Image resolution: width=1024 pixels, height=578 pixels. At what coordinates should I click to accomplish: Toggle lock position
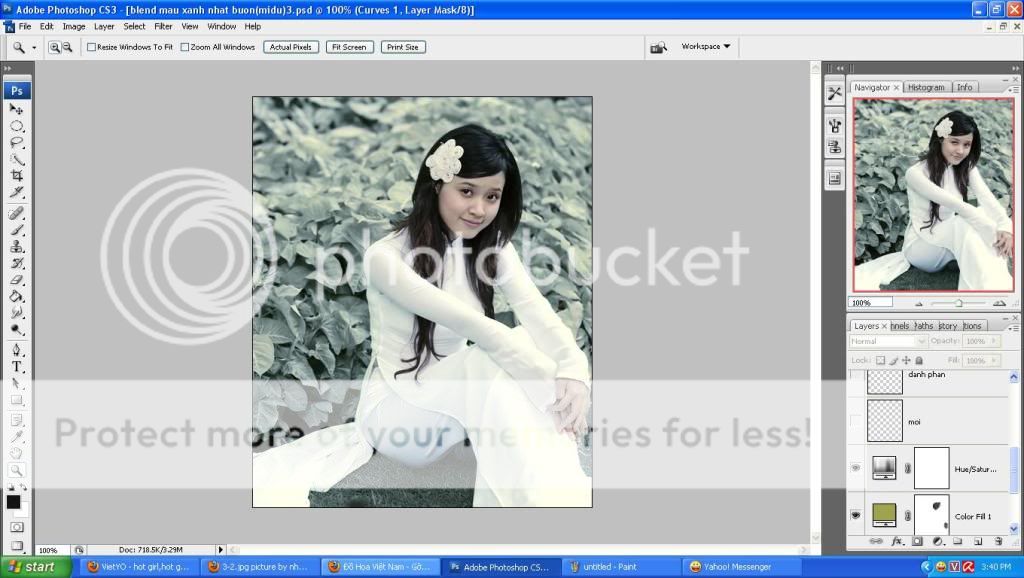pos(906,361)
